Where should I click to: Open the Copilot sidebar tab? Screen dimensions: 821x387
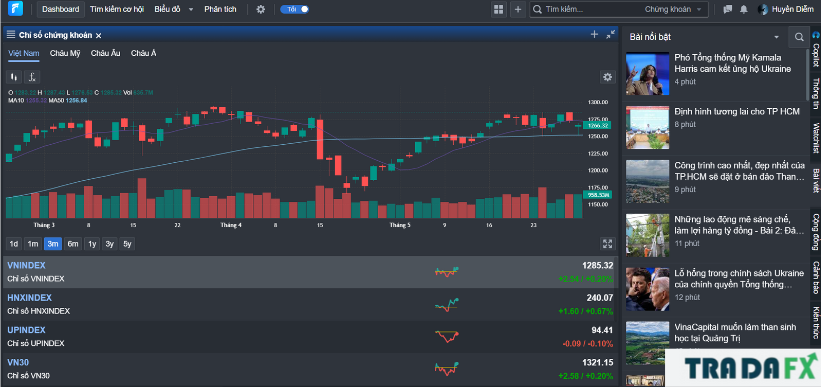[x=815, y=50]
